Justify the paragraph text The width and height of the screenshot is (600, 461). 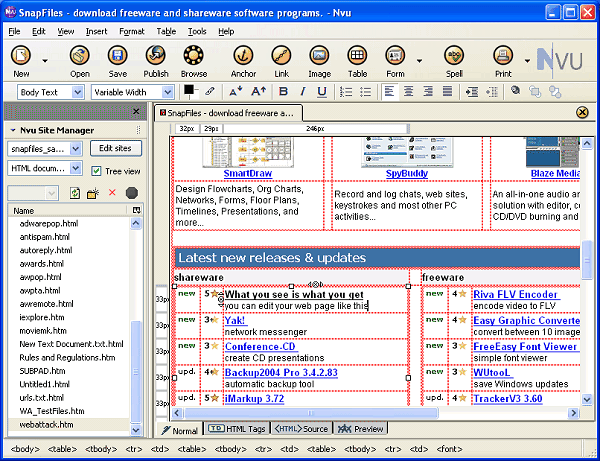(x=447, y=91)
